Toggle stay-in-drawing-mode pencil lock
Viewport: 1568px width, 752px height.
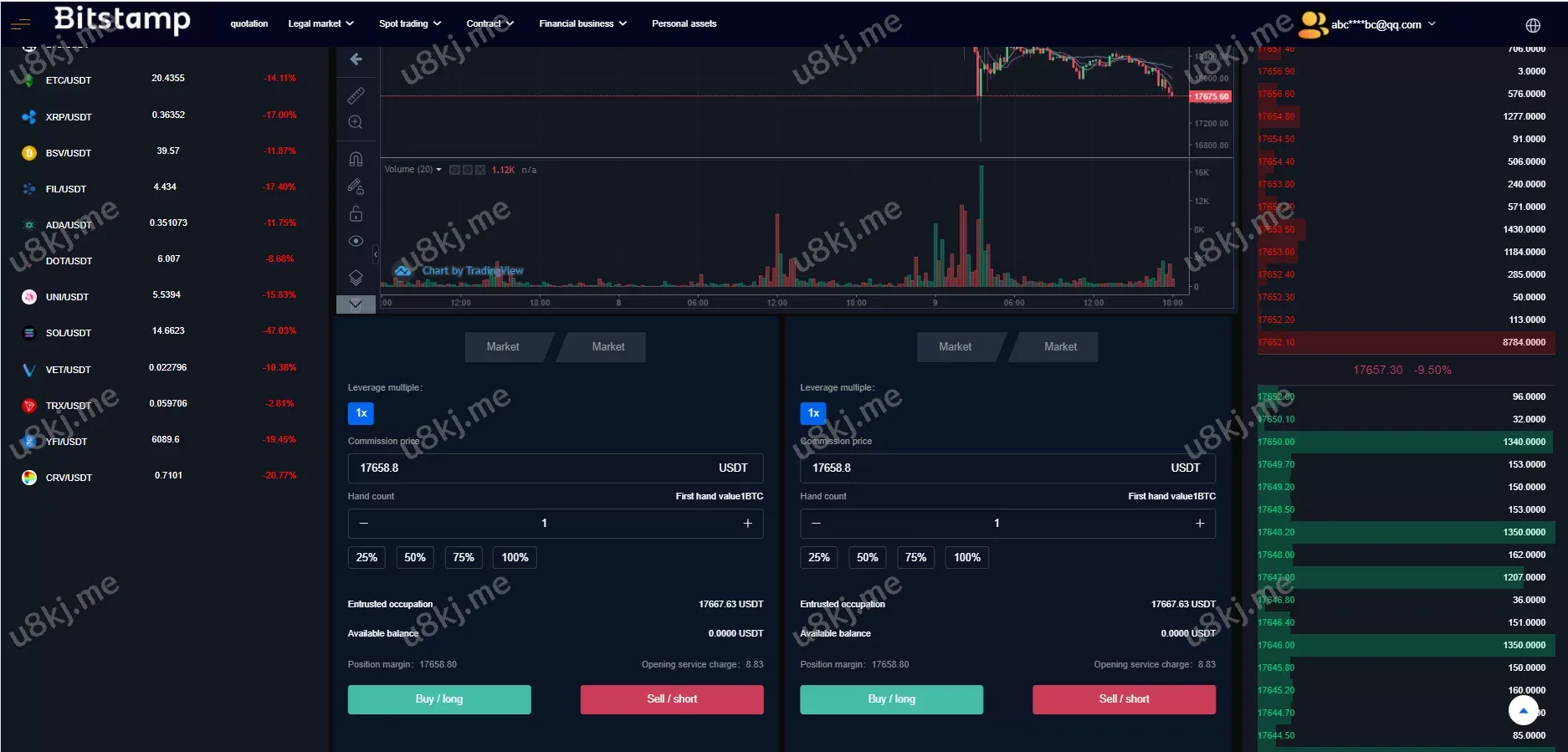coord(356,187)
